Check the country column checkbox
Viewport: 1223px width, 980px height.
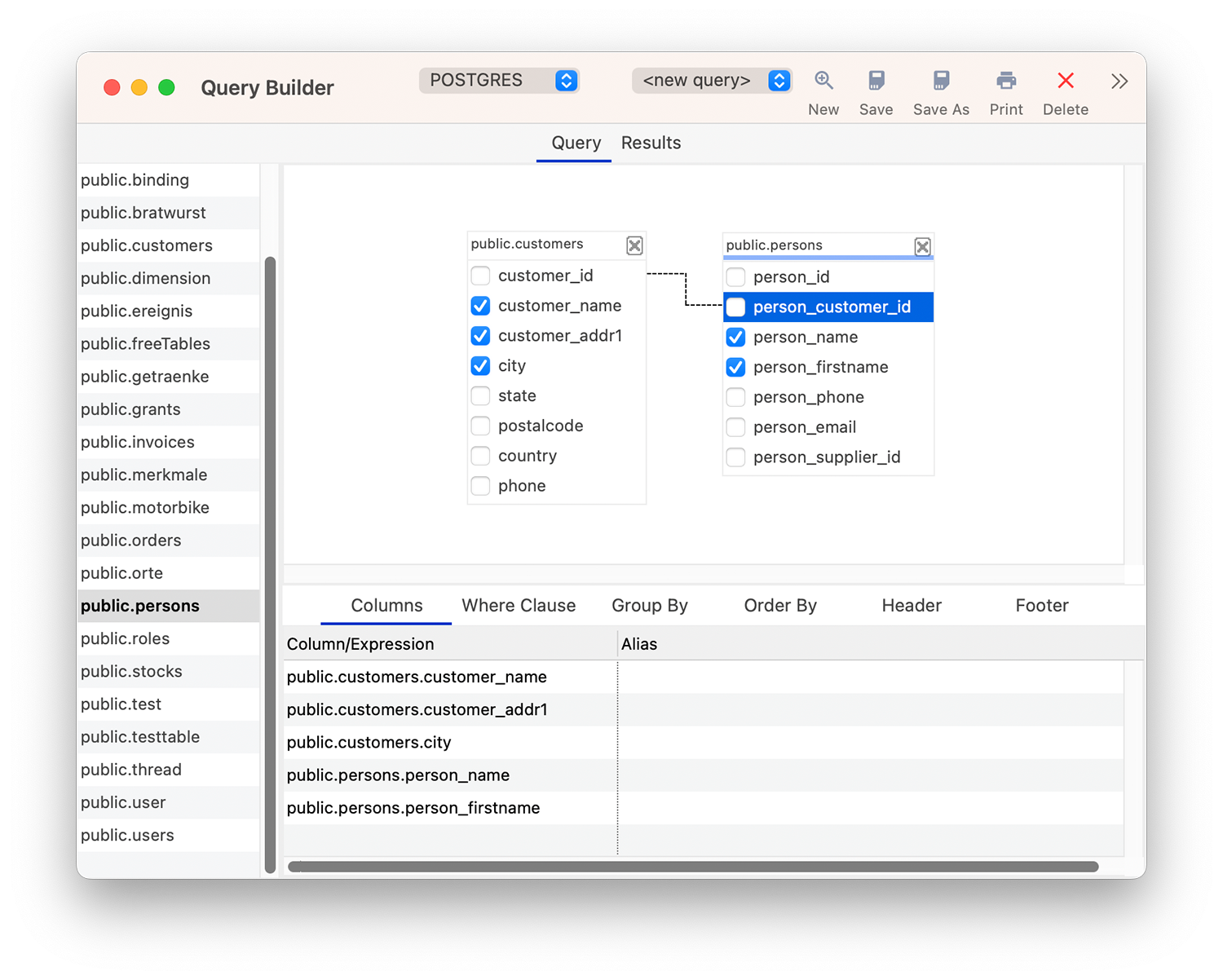pyautogui.click(x=480, y=456)
